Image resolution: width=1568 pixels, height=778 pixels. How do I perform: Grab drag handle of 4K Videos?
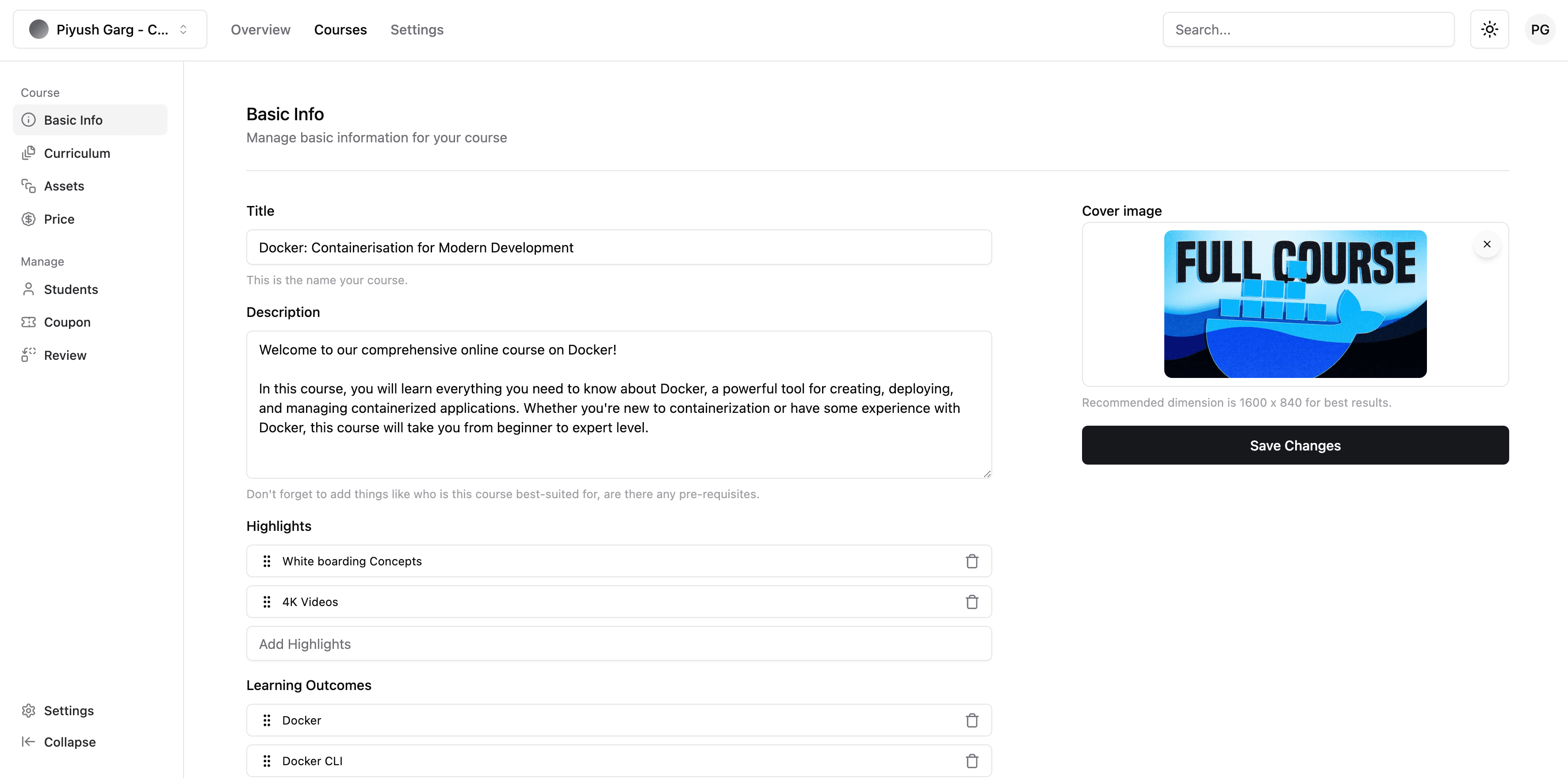(267, 602)
